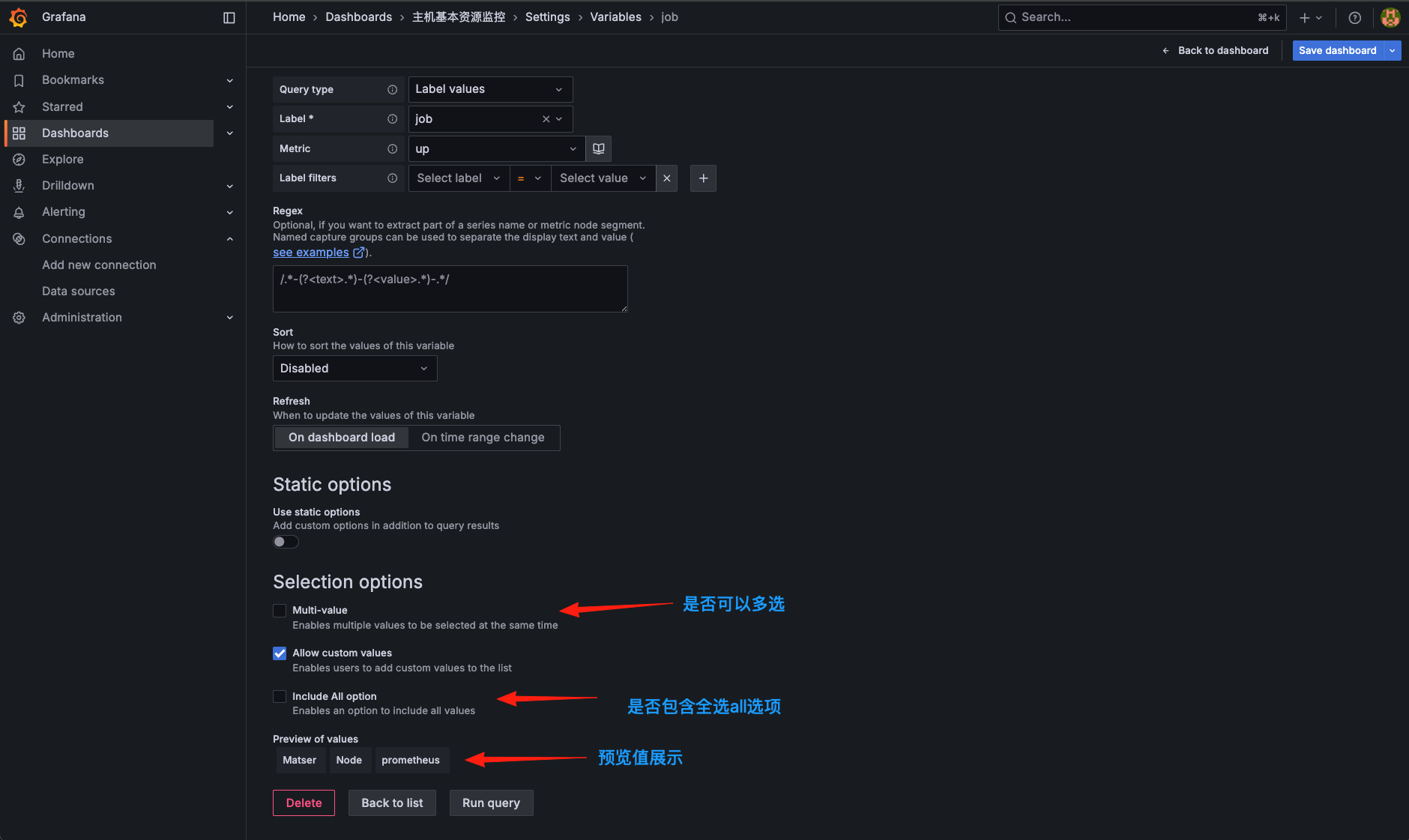Open Alerting from the sidebar
The height and width of the screenshot is (840, 1409).
pyautogui.click(x=63, y=211)
